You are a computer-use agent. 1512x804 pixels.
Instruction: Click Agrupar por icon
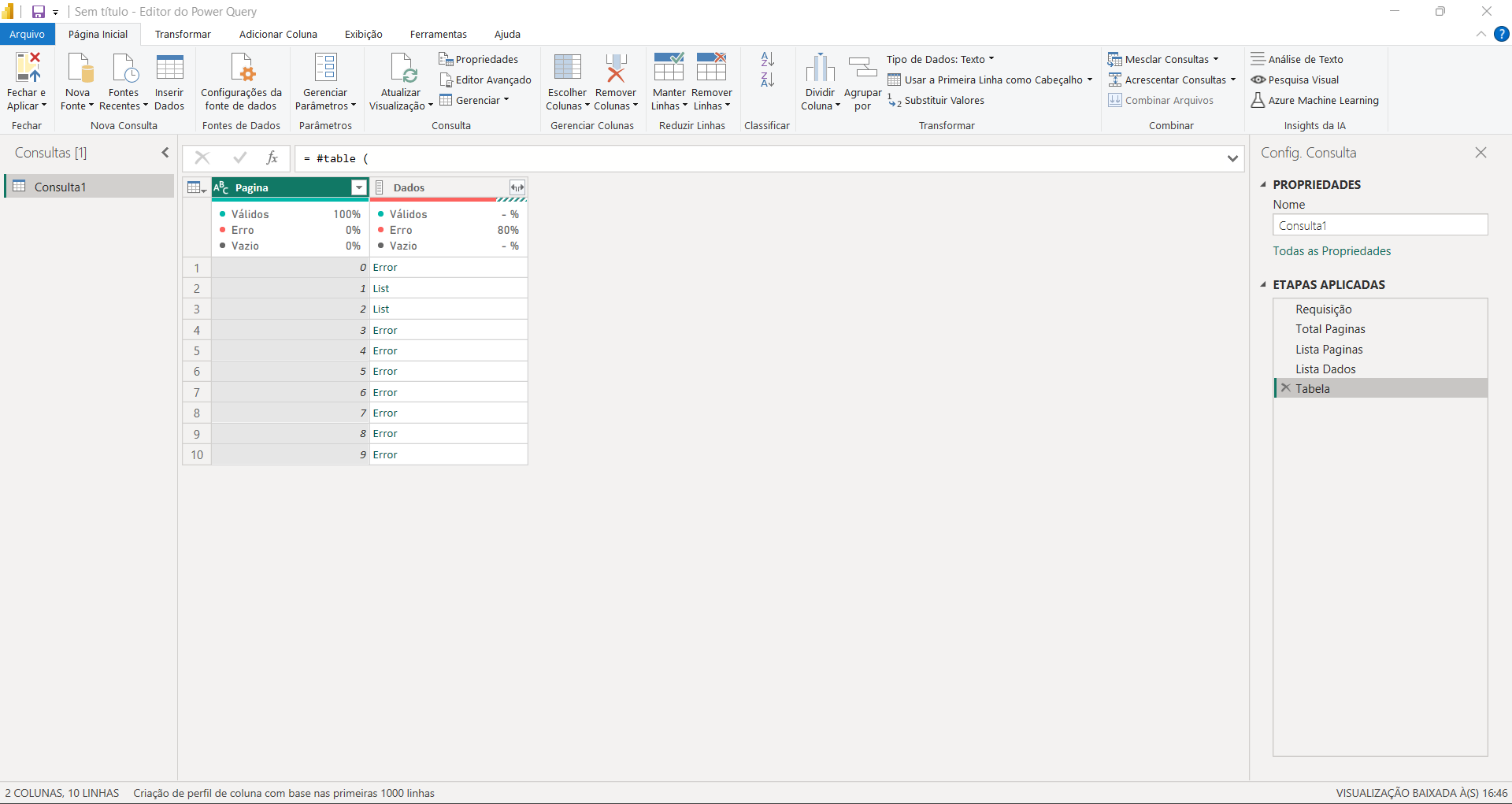[x=862, y=68]
